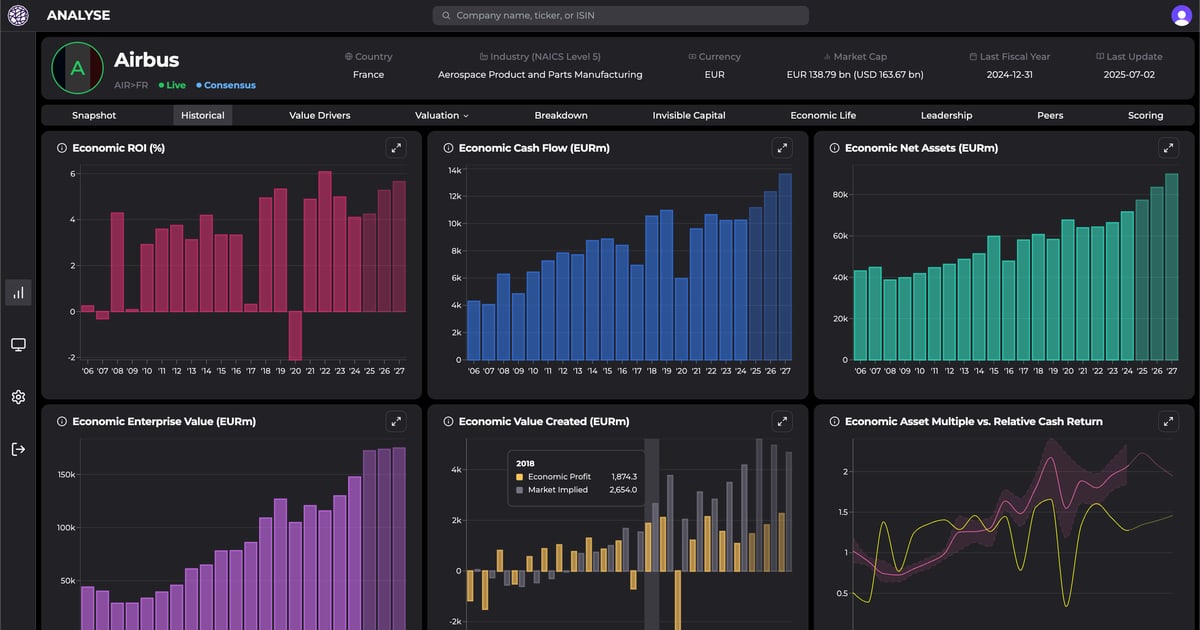Click the gray Market Implied legend swatch
The height and width of the screenshot is (630, 1200).
click(x=519, y=490)
